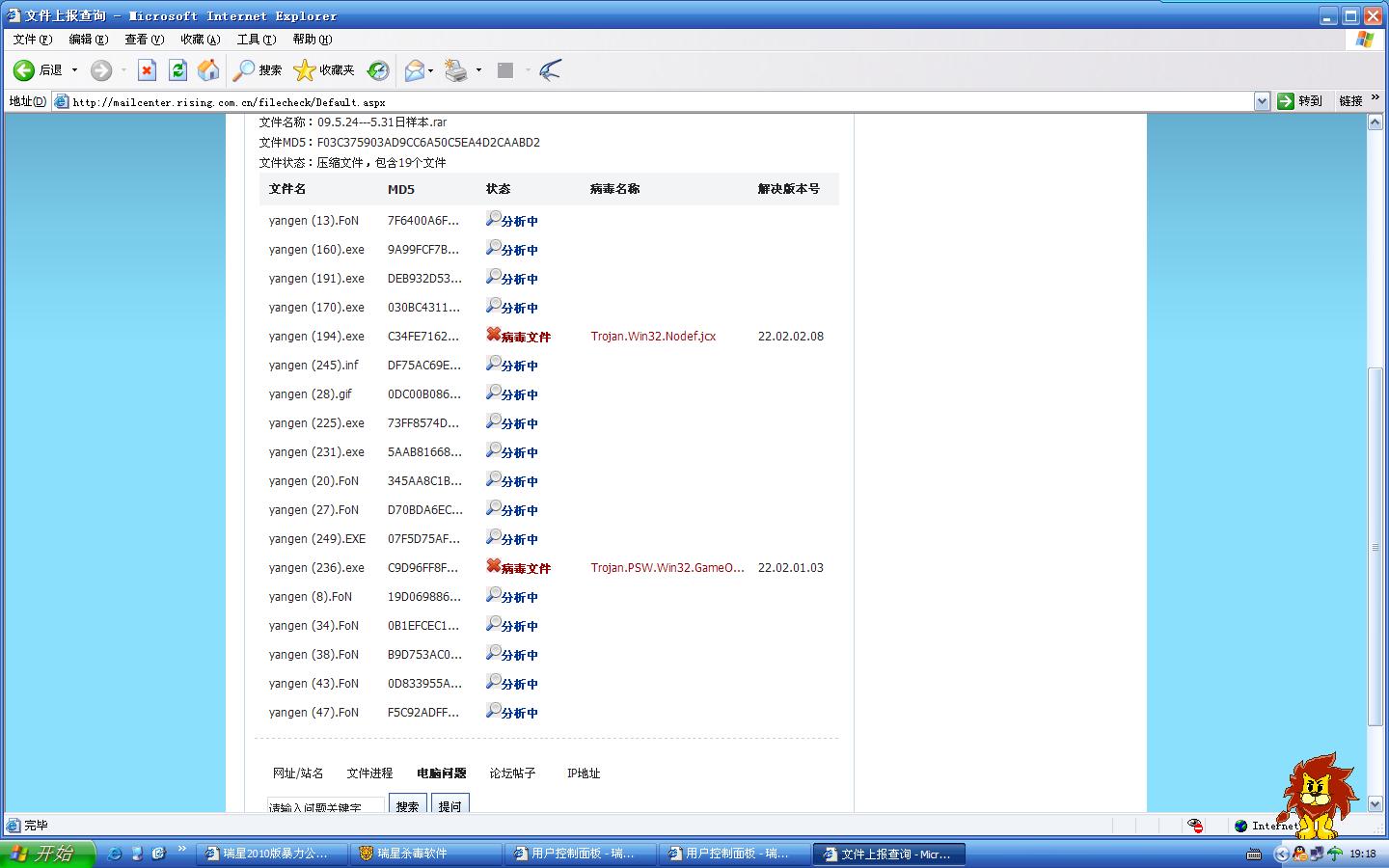Click the Stop loading toolbar icon
1389x868 pixels.
point(147,70)
